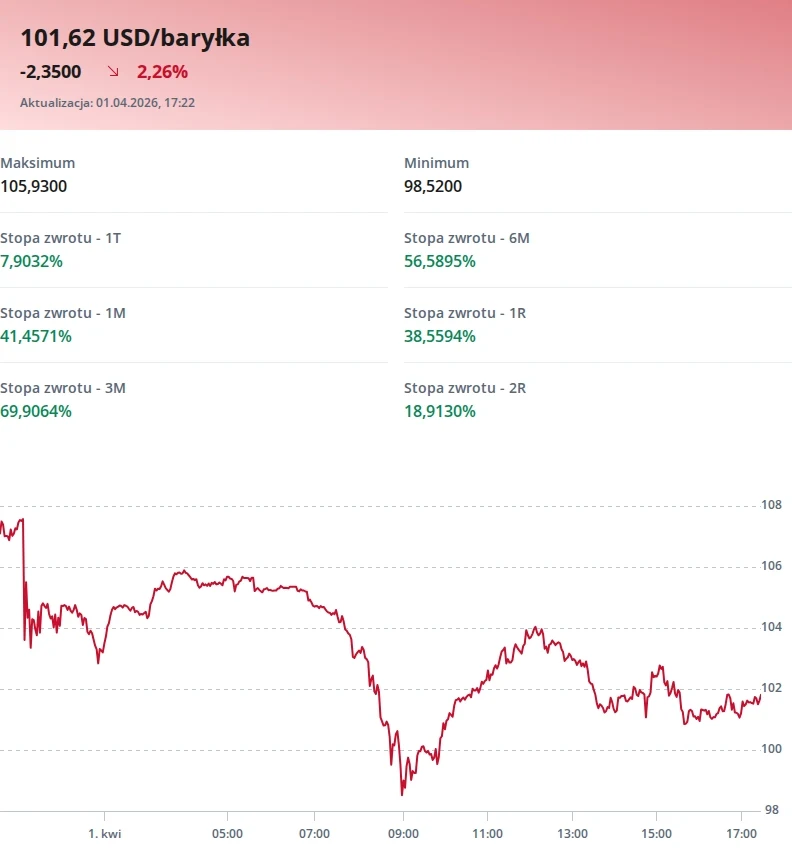Screen dimensions: 792x865
Task: Select the Maksimum value 105,9300
Action: [34, 186]
